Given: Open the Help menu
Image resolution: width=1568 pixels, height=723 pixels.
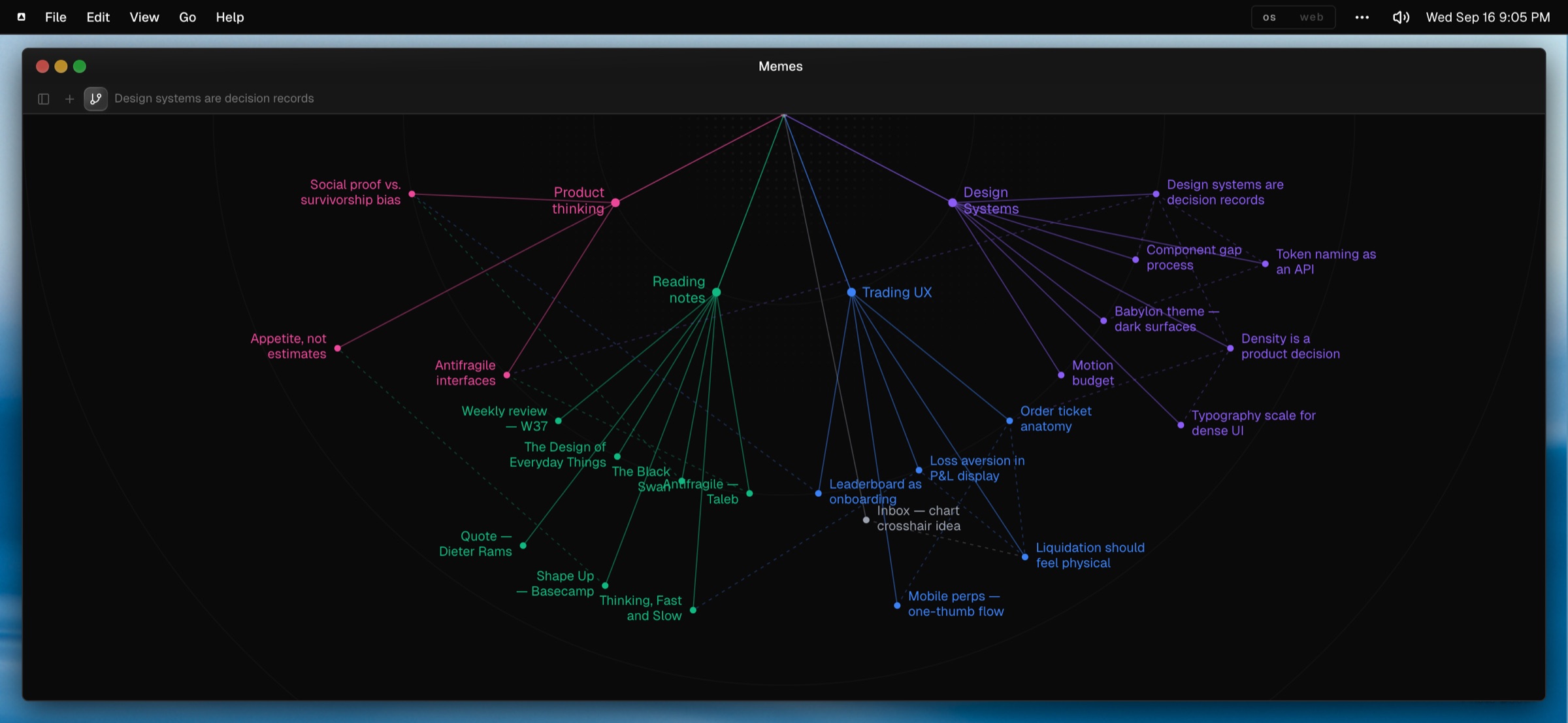Looking at the screenshot, I should click(230, 18).
